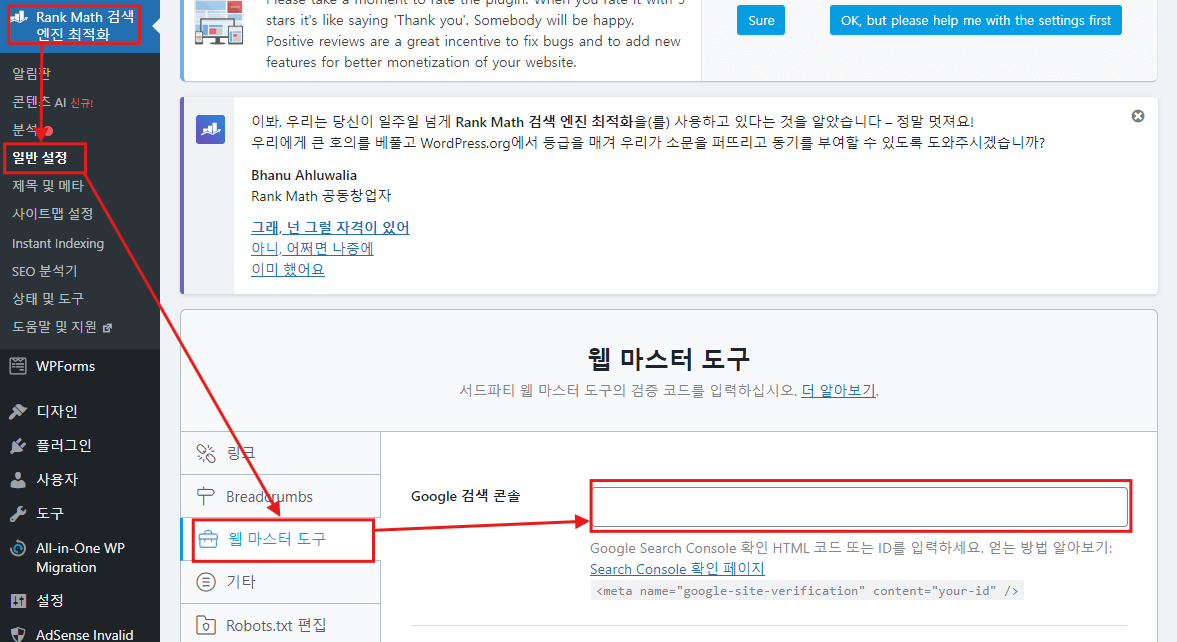Click the WPForms icon in the sidebar

(x=18, y=366)
